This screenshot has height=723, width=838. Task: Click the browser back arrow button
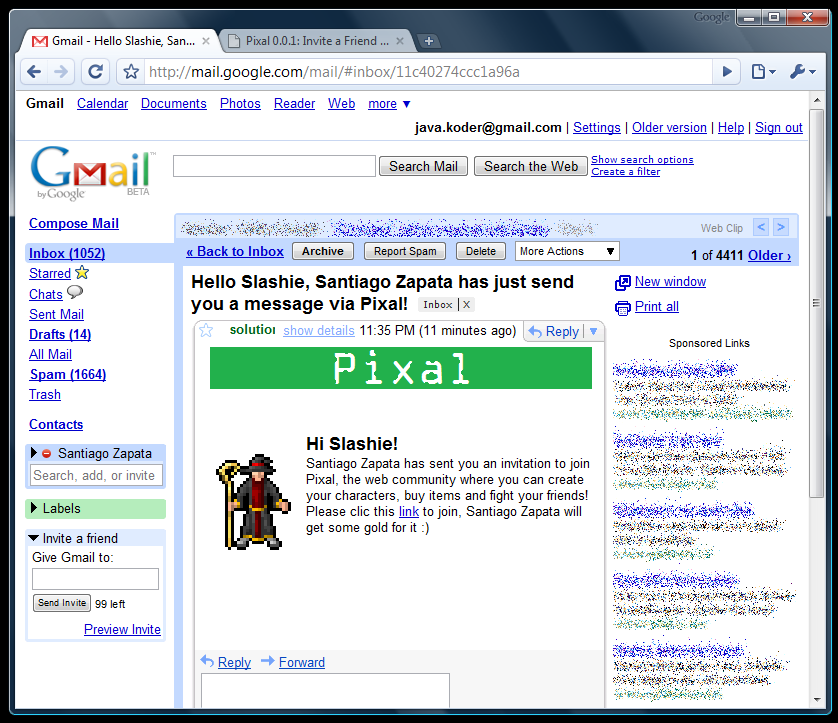pyautogui.click(x=34, y=71)
